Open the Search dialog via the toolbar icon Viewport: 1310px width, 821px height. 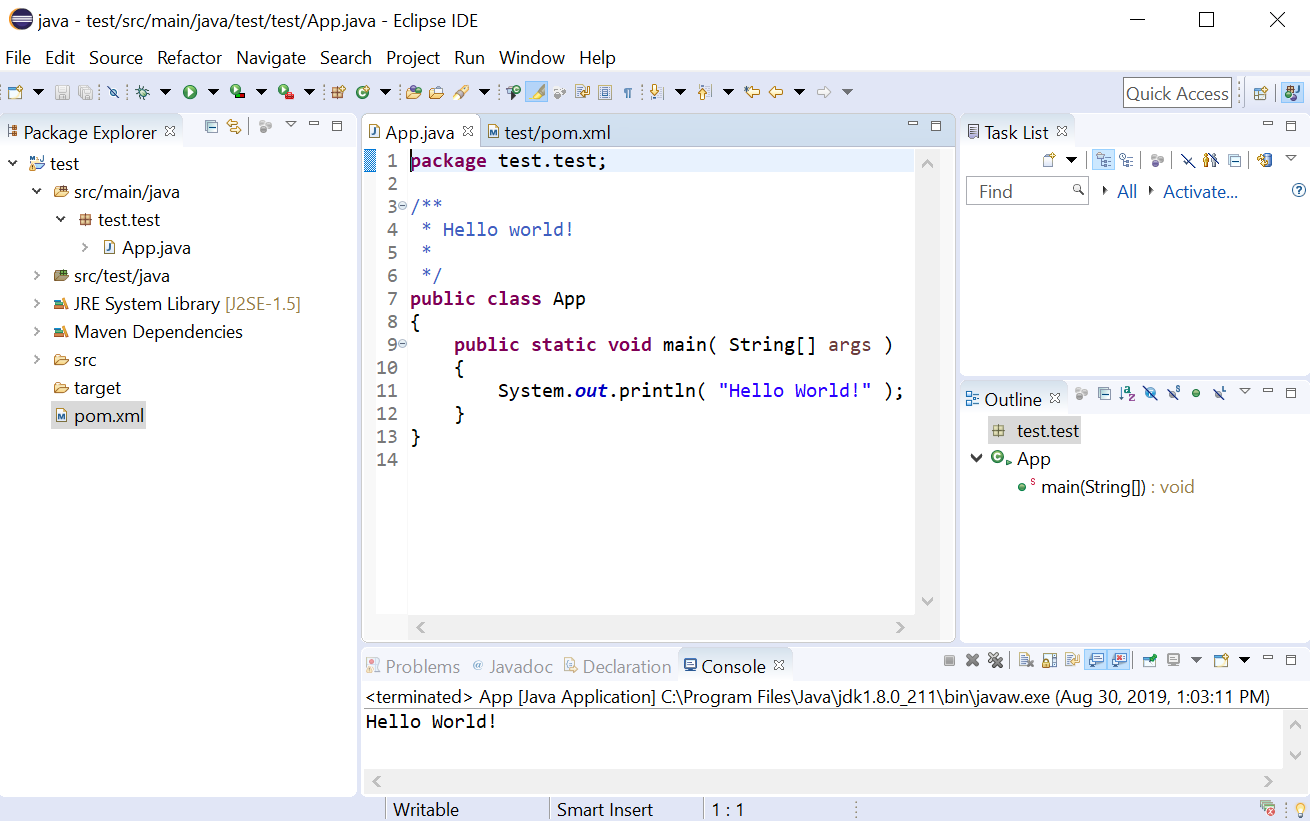[x=462, y=91]
